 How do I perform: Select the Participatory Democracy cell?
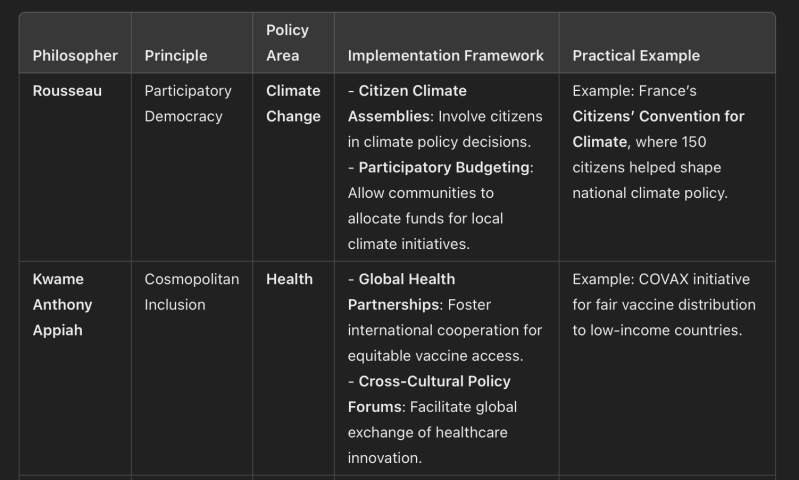point(187,103)
